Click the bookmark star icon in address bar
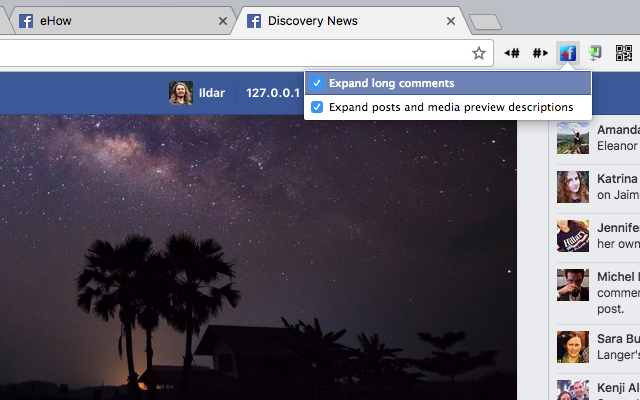Screen dimensions: 640x400 [x=479, y=53]
